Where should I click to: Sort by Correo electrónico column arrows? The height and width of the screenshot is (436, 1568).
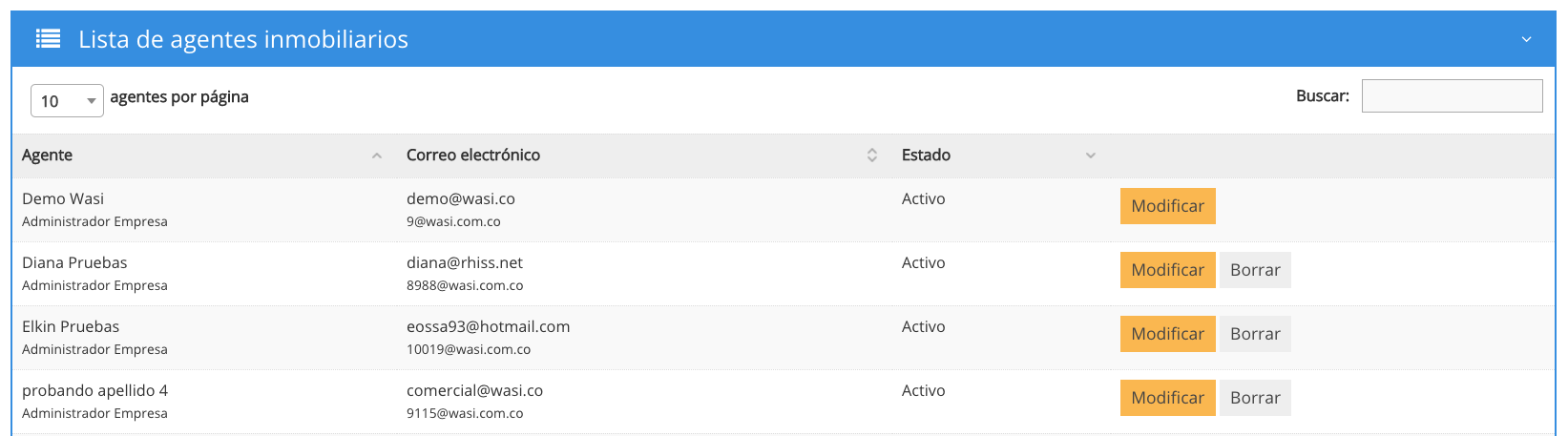pos(871,156)
